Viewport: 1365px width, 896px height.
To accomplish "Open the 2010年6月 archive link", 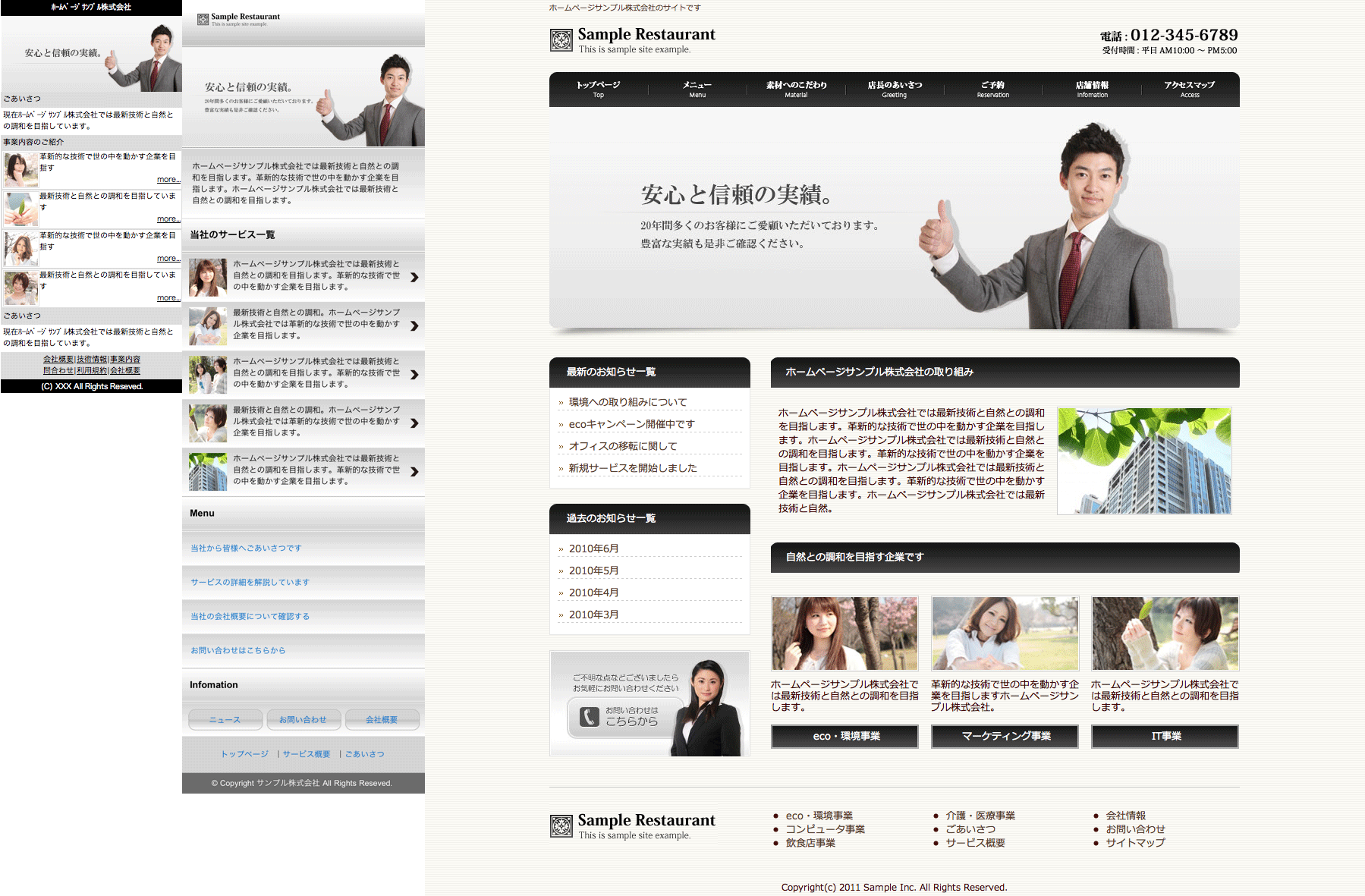I will (x=593, y=549).
